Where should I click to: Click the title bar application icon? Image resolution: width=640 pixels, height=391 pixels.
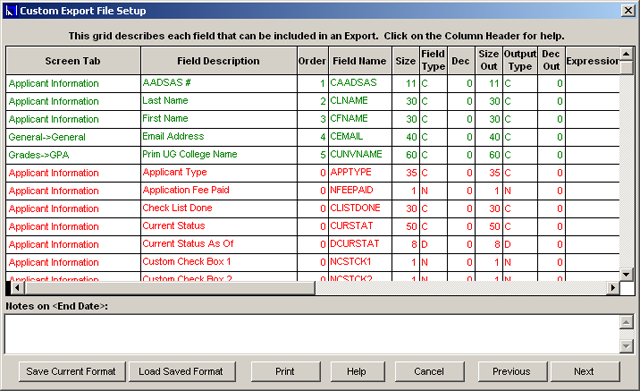tap(11, 11)
